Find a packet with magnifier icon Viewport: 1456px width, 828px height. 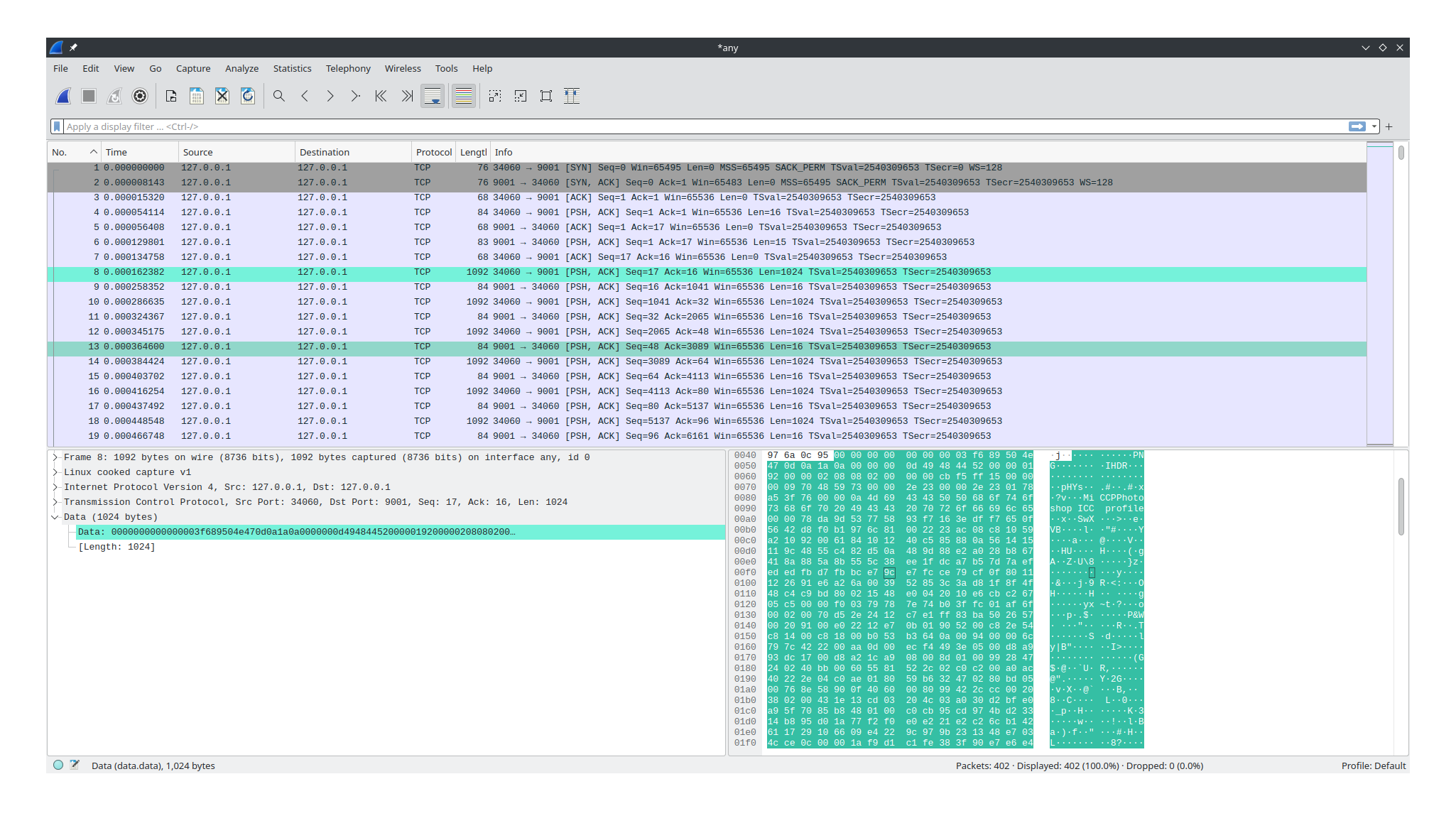click(279, 96)
